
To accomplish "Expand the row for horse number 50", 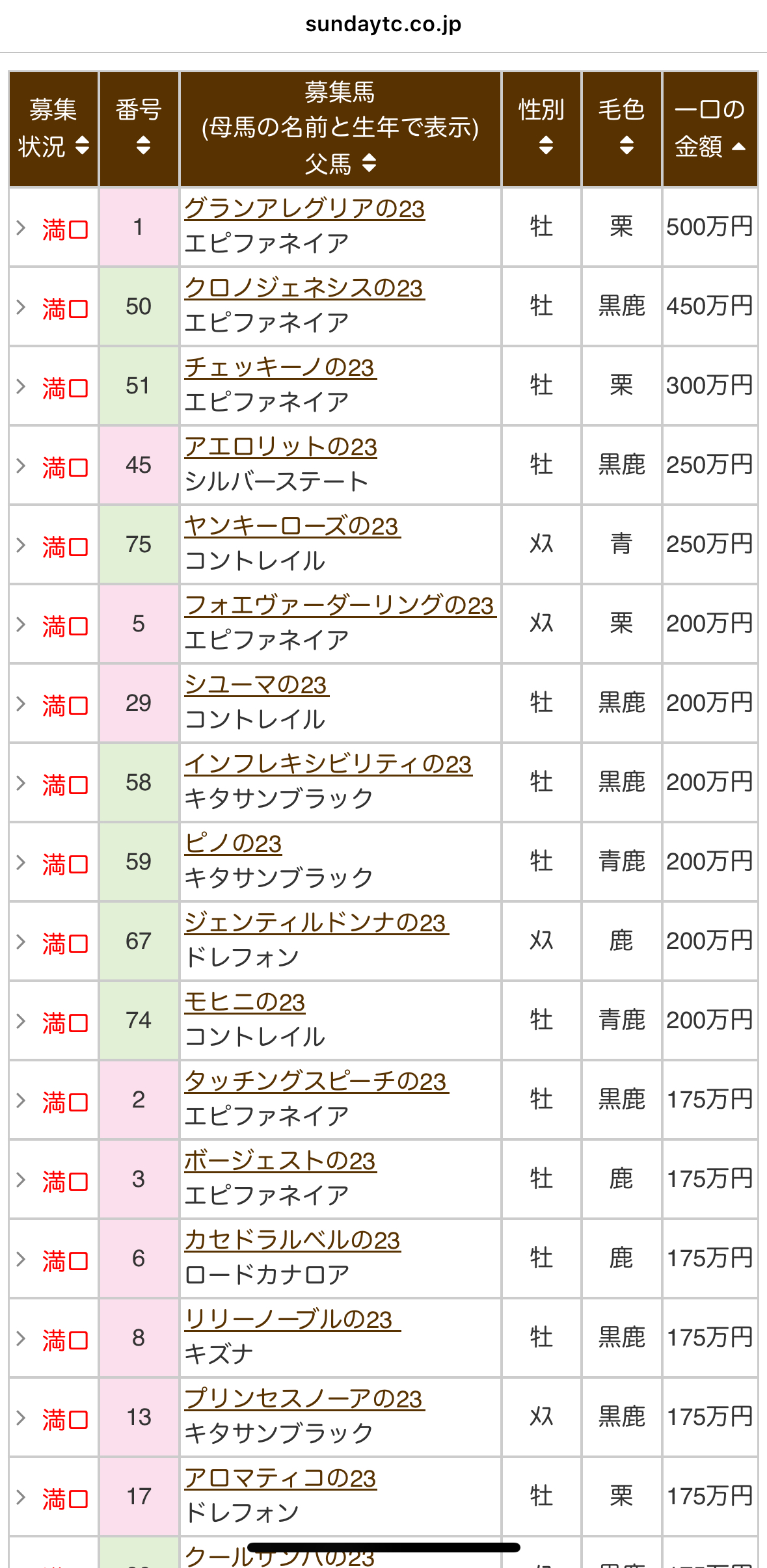I will click(x=21, y=307).
